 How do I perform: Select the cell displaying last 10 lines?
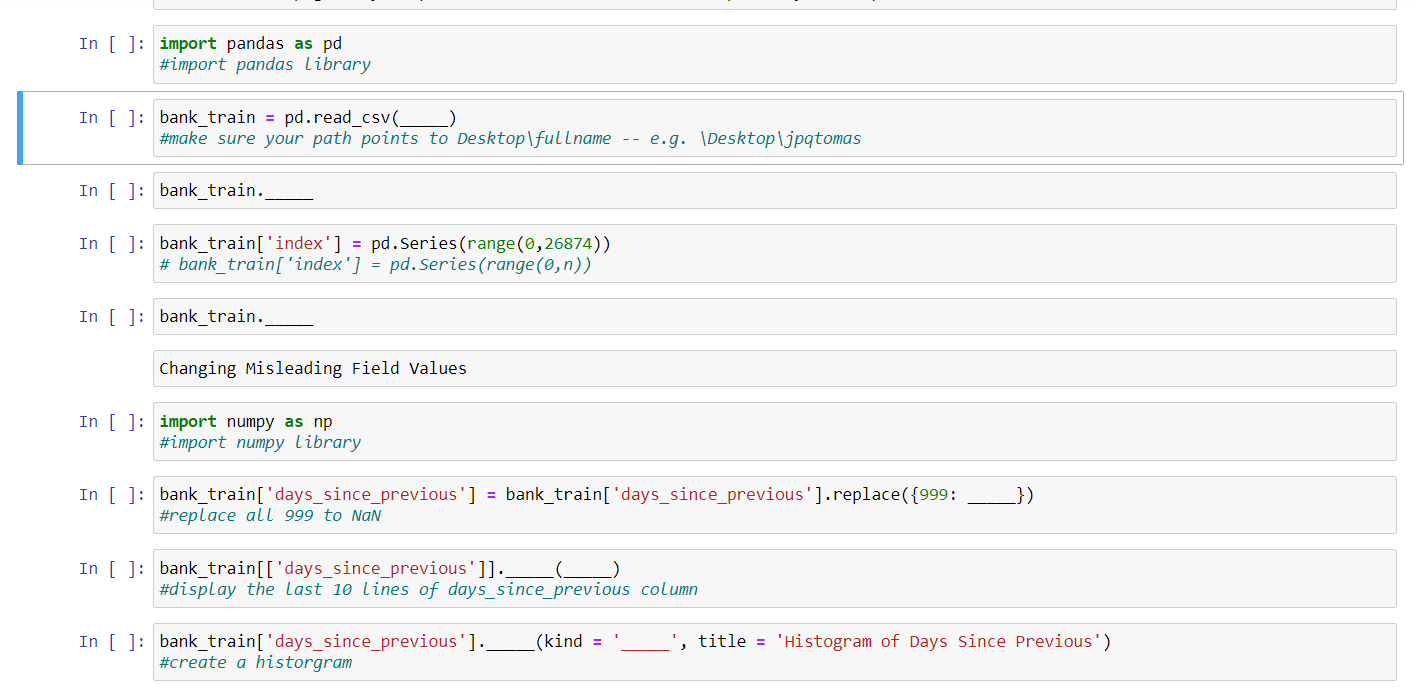400,579
